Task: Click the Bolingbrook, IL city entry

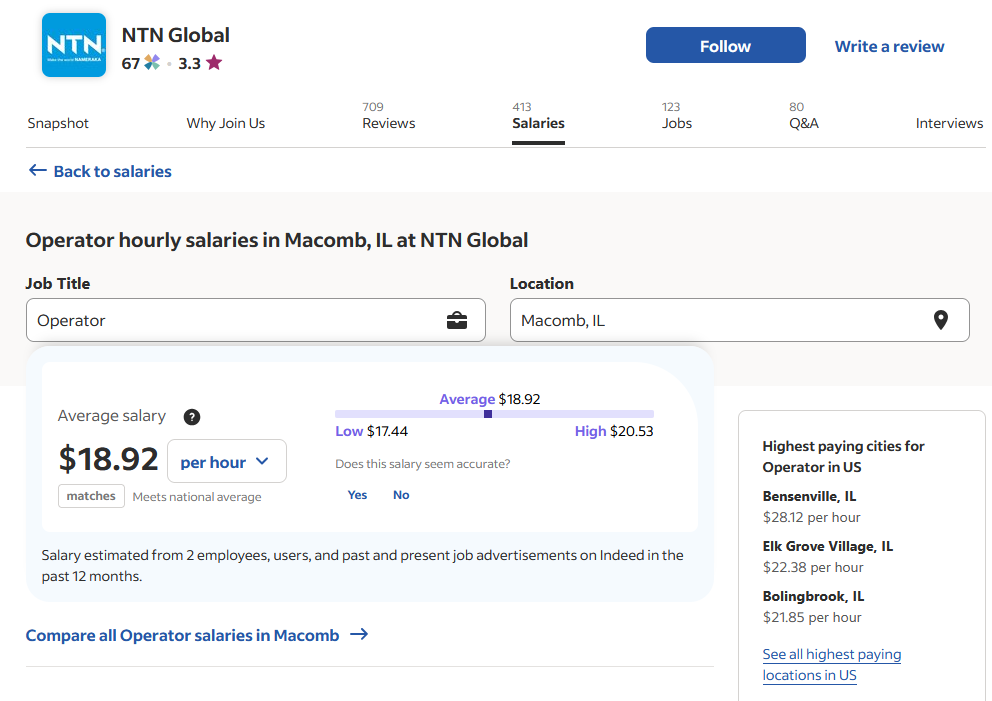Action: (x=813, y=596)
